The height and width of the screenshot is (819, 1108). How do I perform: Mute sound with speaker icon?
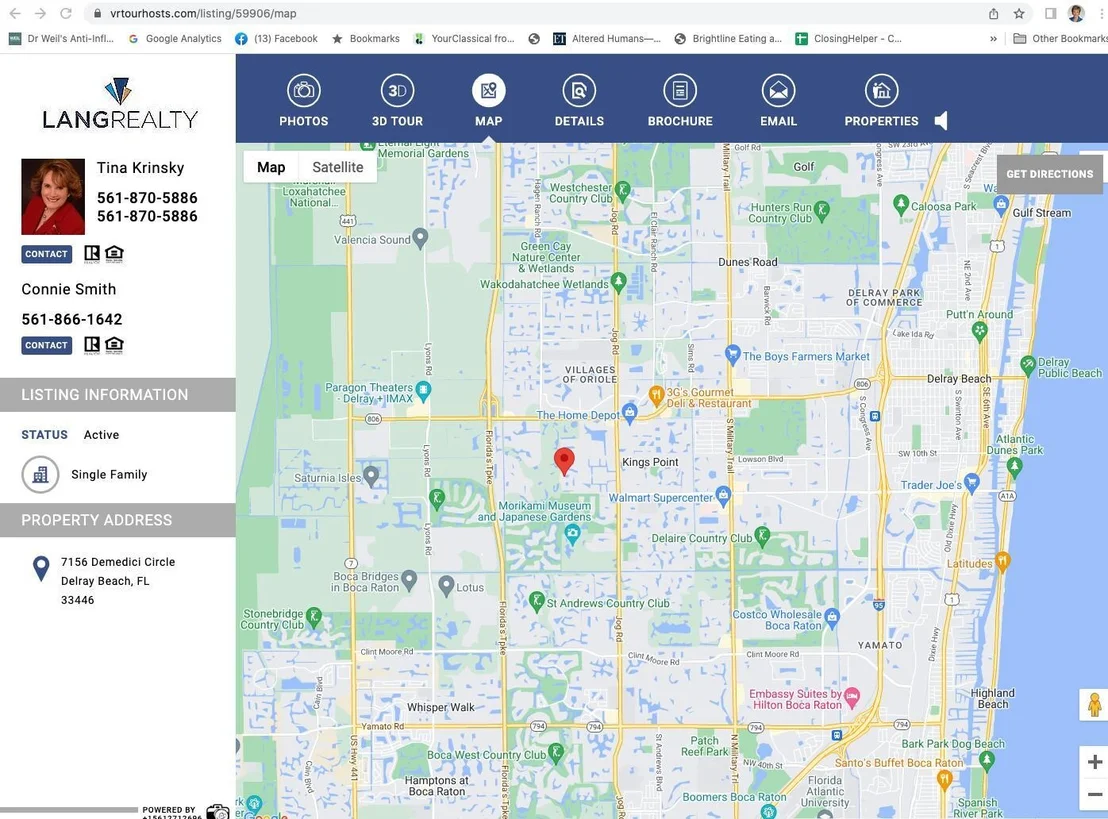(x=941, y=121)
